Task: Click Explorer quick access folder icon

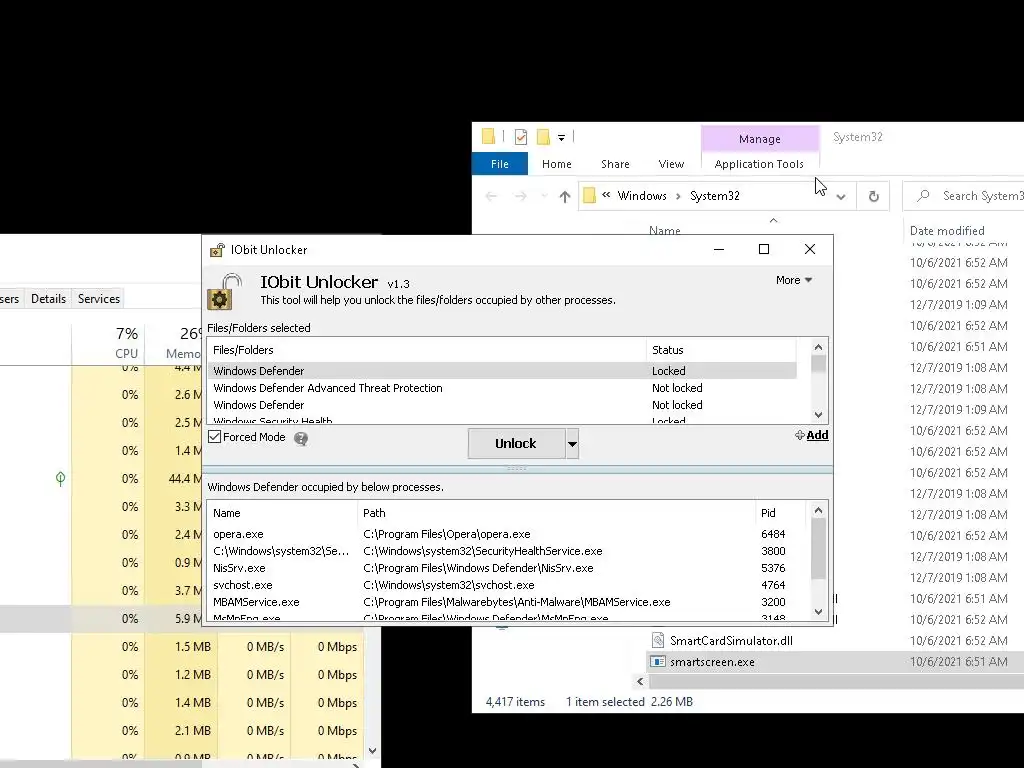Action: click(x=488, y=136)
